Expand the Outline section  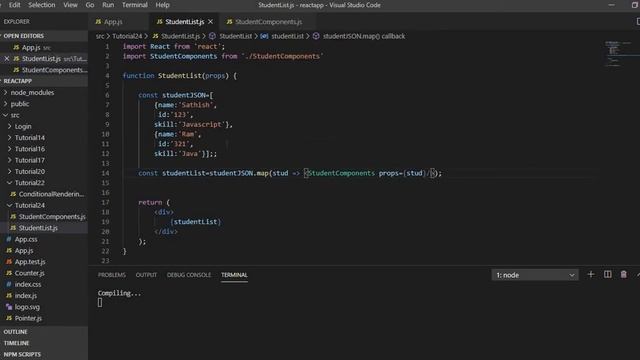pyautogui.click(x=16, y=332)
